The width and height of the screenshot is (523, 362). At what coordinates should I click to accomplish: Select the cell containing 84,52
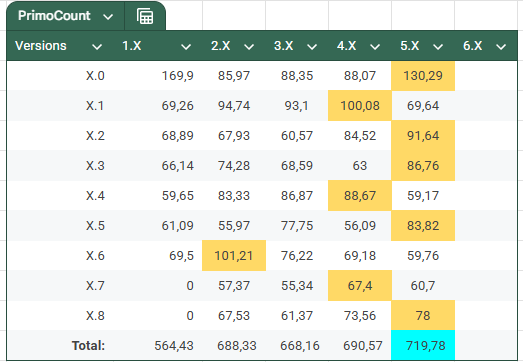point(360,136)
